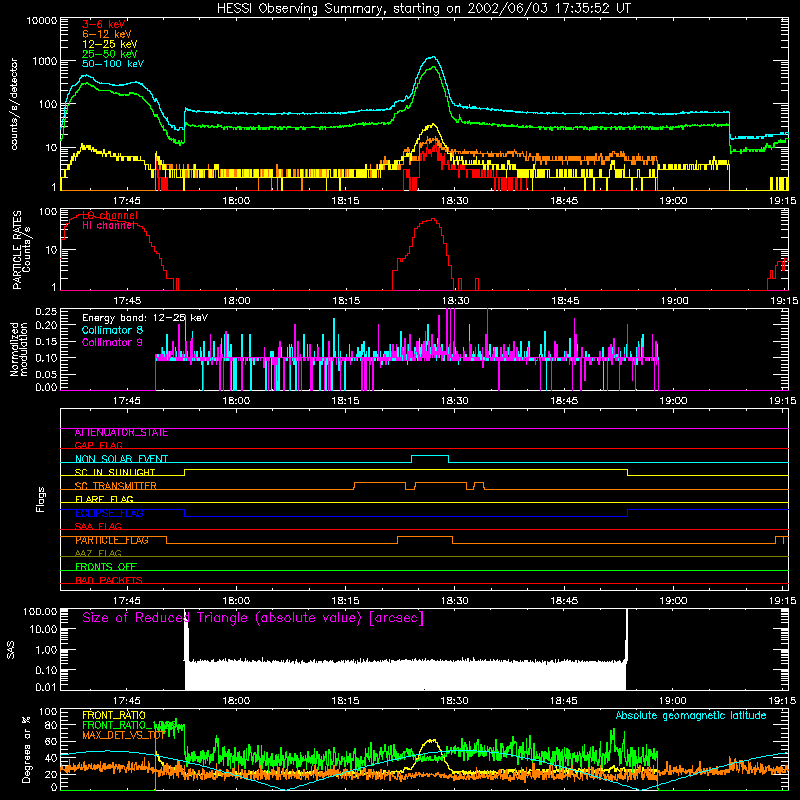Click the GAP_FLAG label

98,445
